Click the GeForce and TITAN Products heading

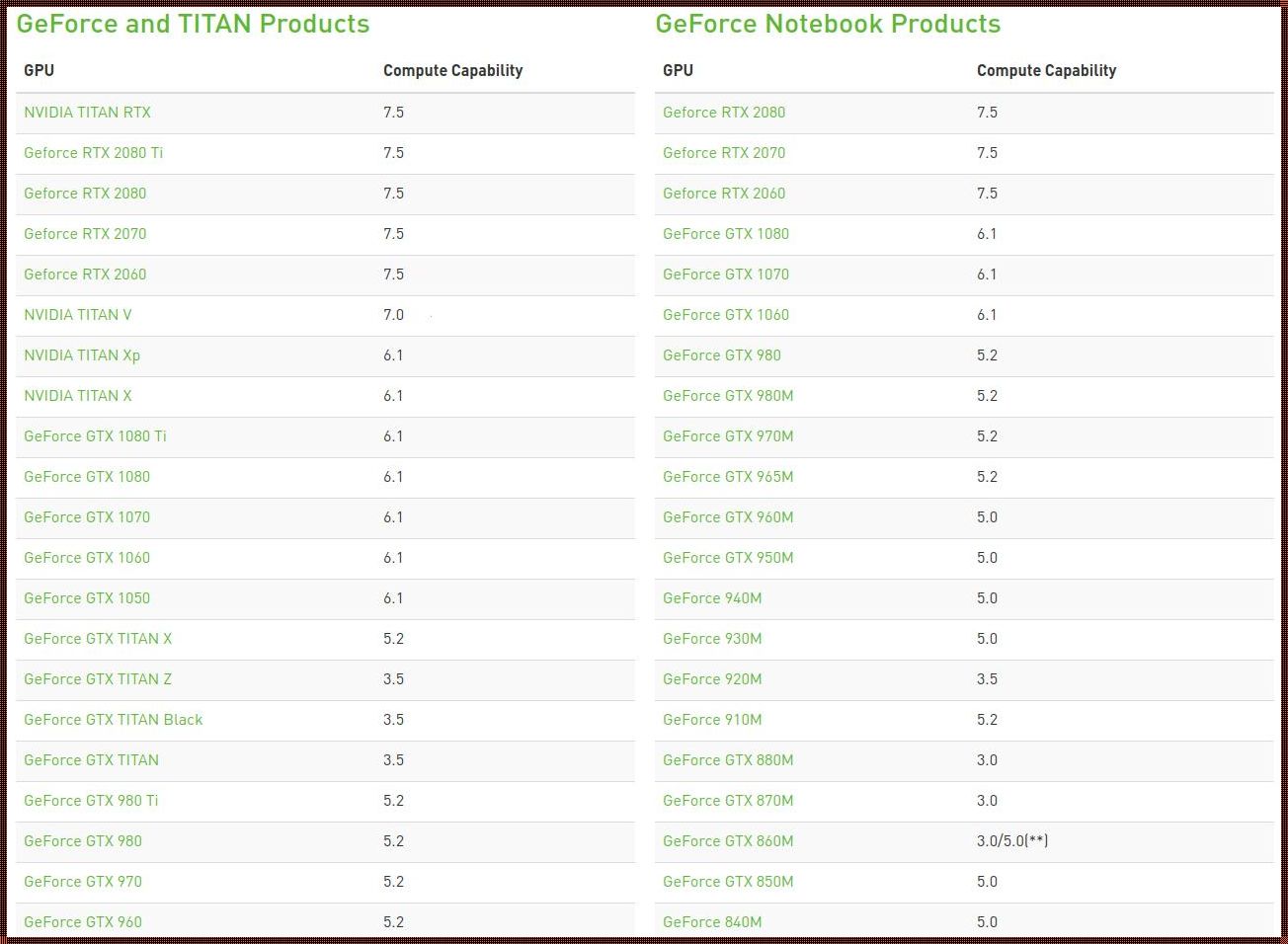(x=194, y=24)
